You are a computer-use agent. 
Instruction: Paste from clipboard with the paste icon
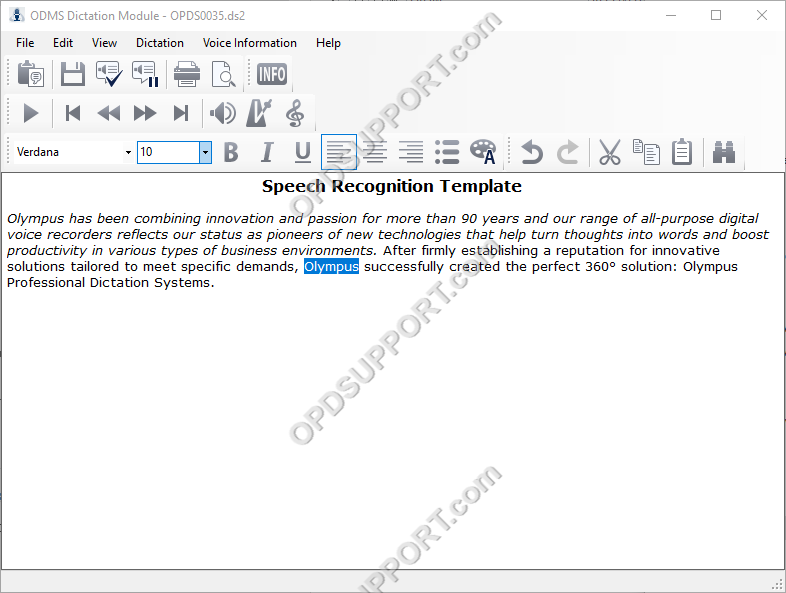[682, 152]
